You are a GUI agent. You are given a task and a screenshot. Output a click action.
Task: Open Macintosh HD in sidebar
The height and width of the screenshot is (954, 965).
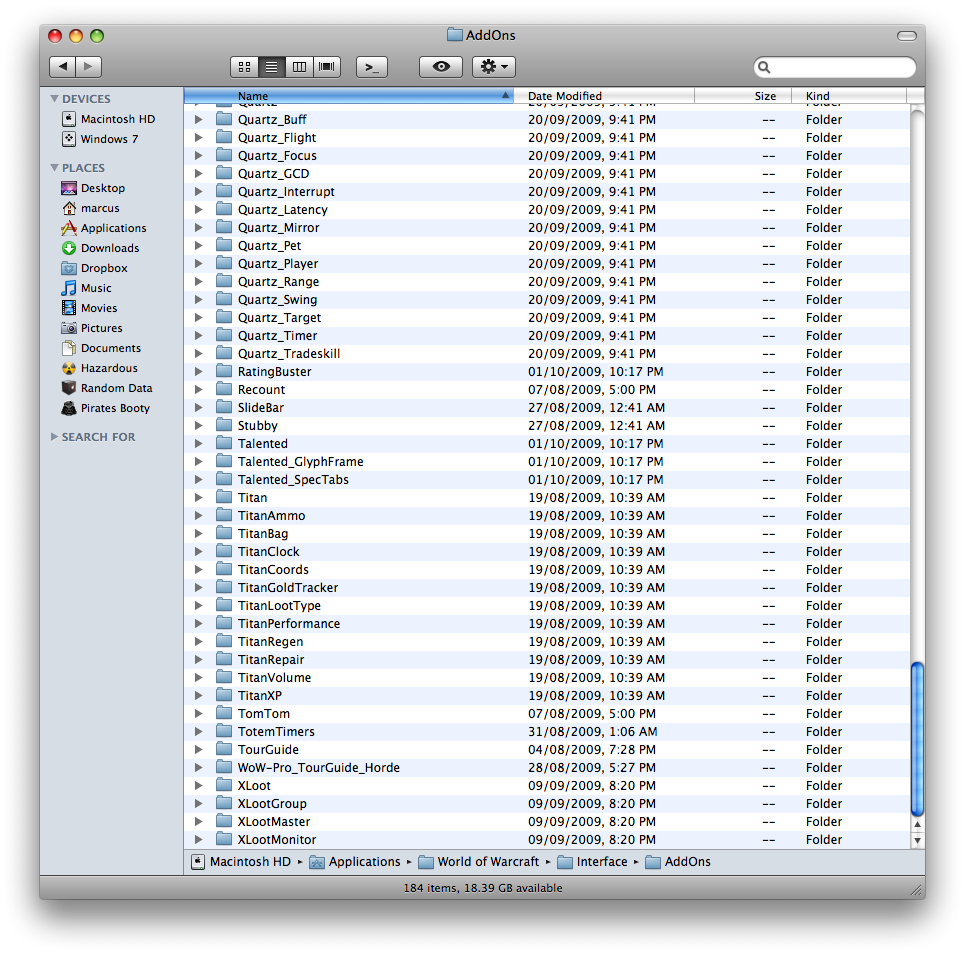109,119
